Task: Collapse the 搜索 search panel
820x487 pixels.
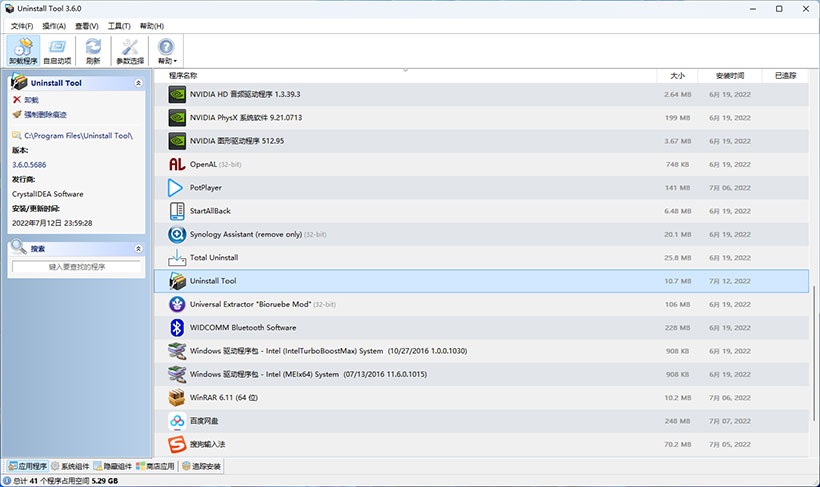Action: (137, 248)
